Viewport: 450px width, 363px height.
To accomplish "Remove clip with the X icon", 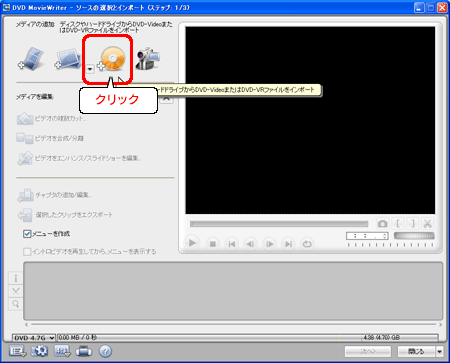I will 16,291.
